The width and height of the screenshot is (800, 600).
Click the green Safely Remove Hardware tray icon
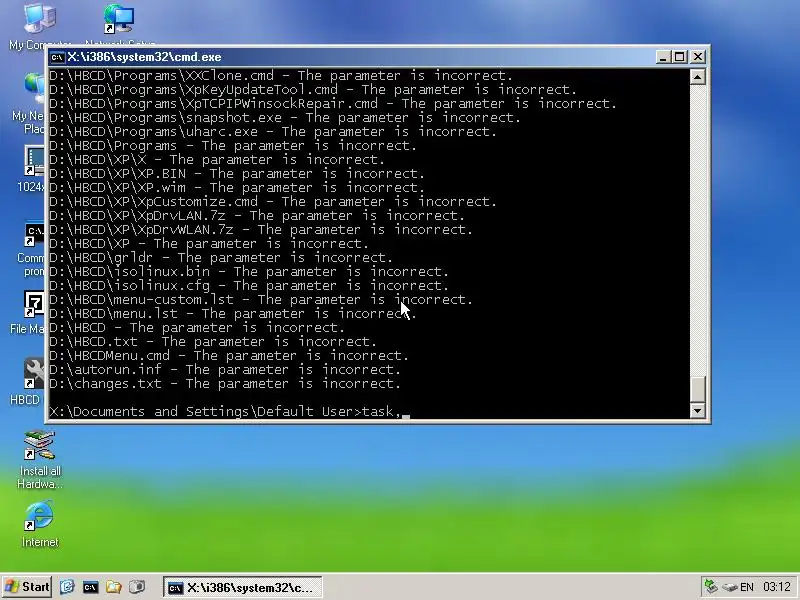click(711, 587)
